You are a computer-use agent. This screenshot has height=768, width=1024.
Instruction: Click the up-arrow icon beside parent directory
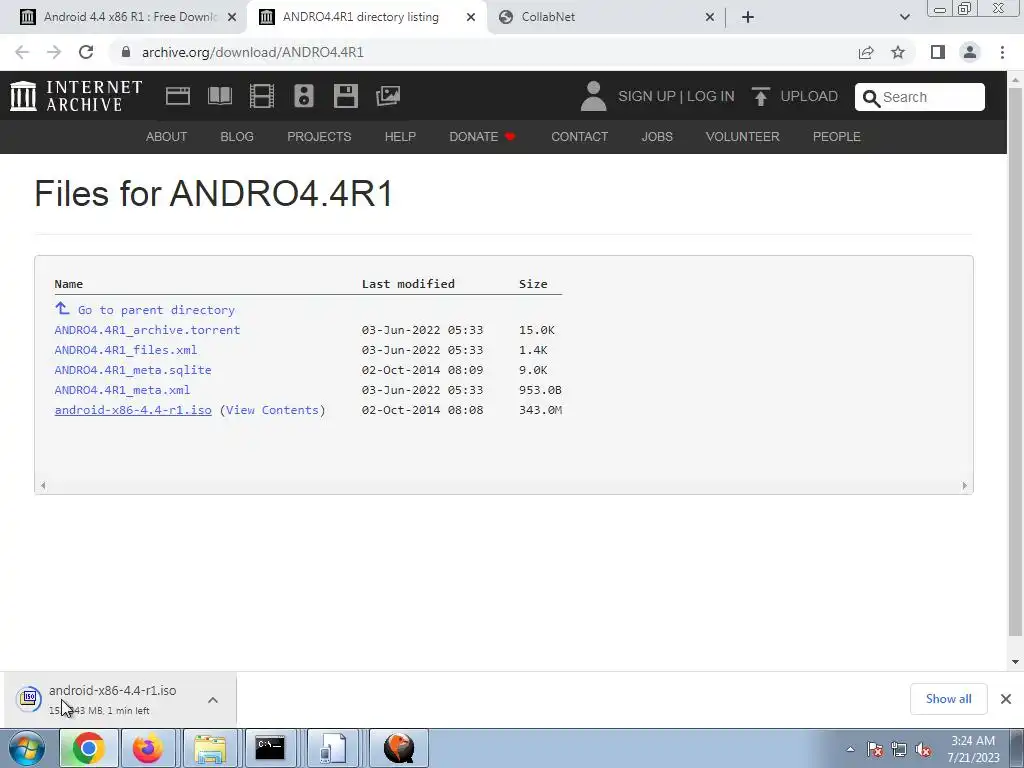point(62,308)
